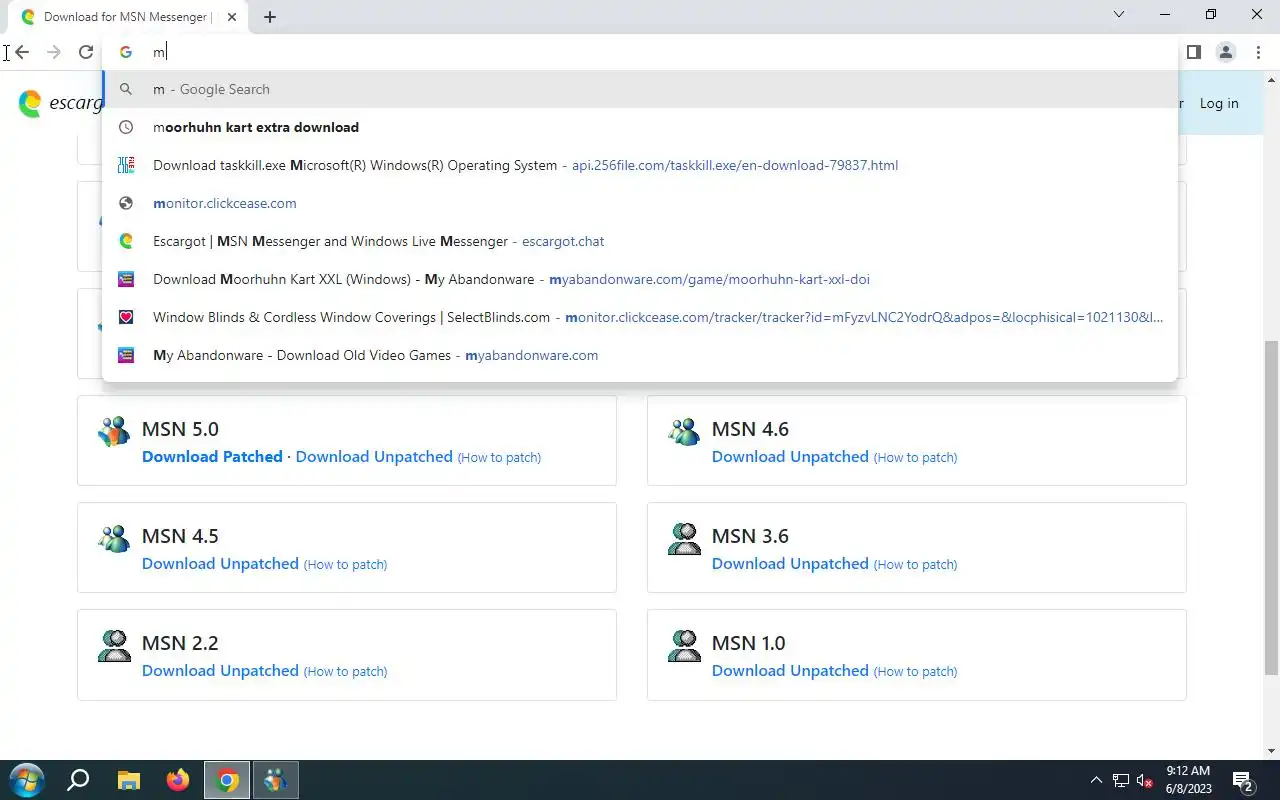Open the Chrome side panel icon
Screen dimensions: 1280x800
(1193, 52)
